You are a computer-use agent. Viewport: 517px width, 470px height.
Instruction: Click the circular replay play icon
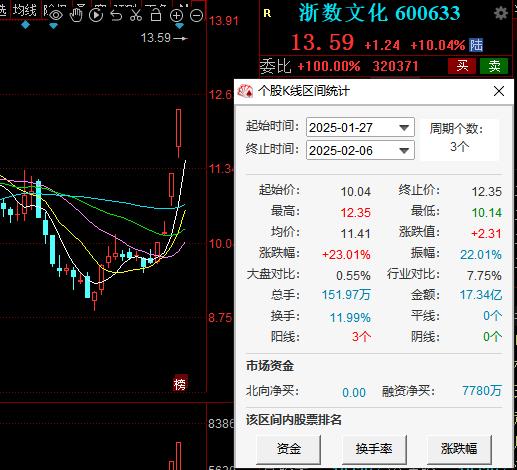click(96, 15)
